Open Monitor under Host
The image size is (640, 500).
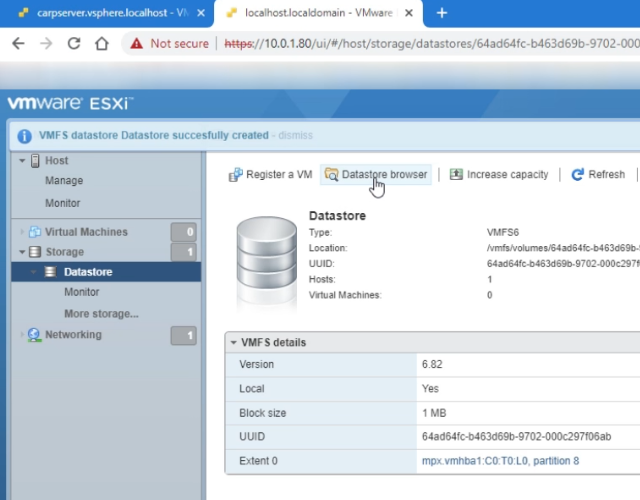[x=62, y=203]
